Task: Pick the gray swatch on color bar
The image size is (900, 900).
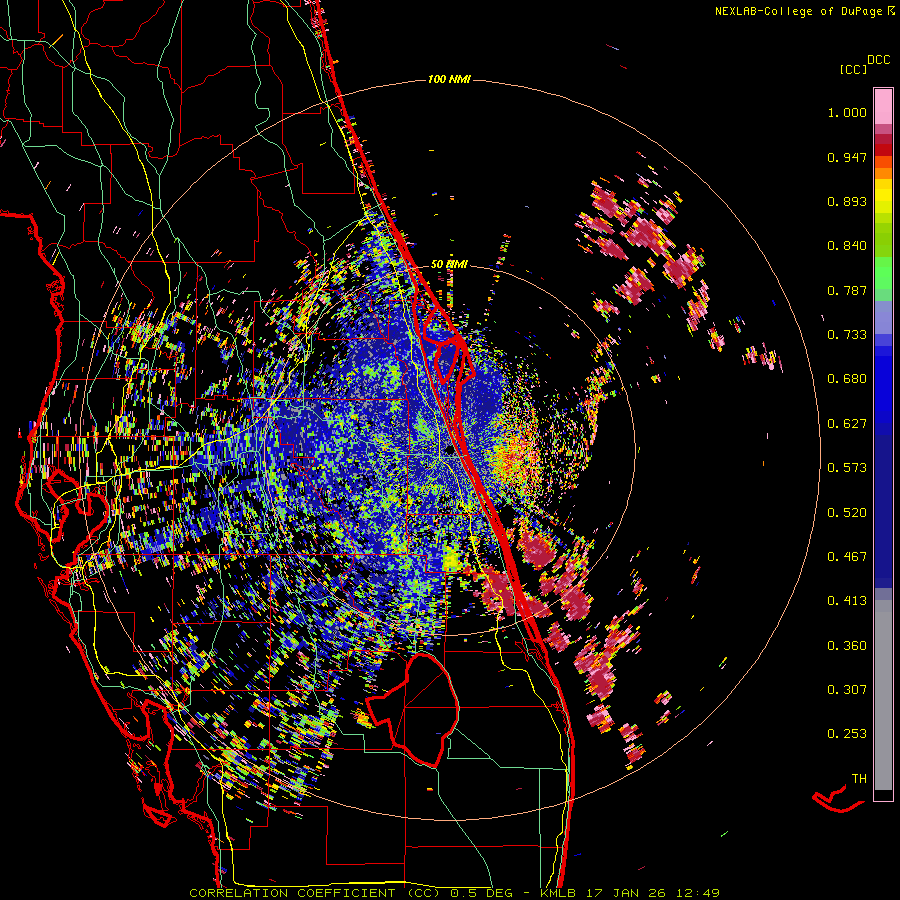Action: tap(883, 695)
